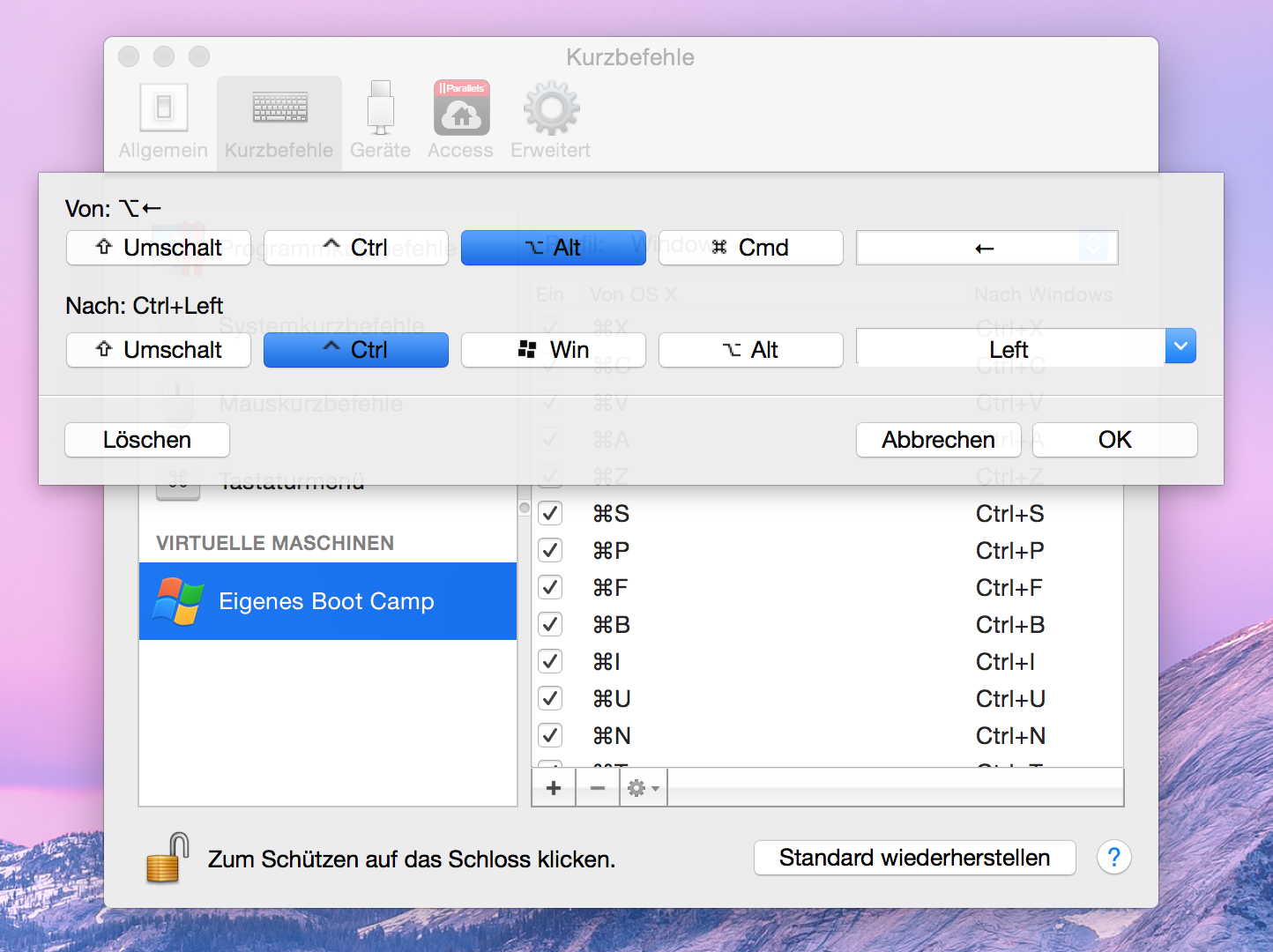This screenshot has width=1273, height=952.
Task: Click the plus icon to add shortcut
Action: coord(554,788)
